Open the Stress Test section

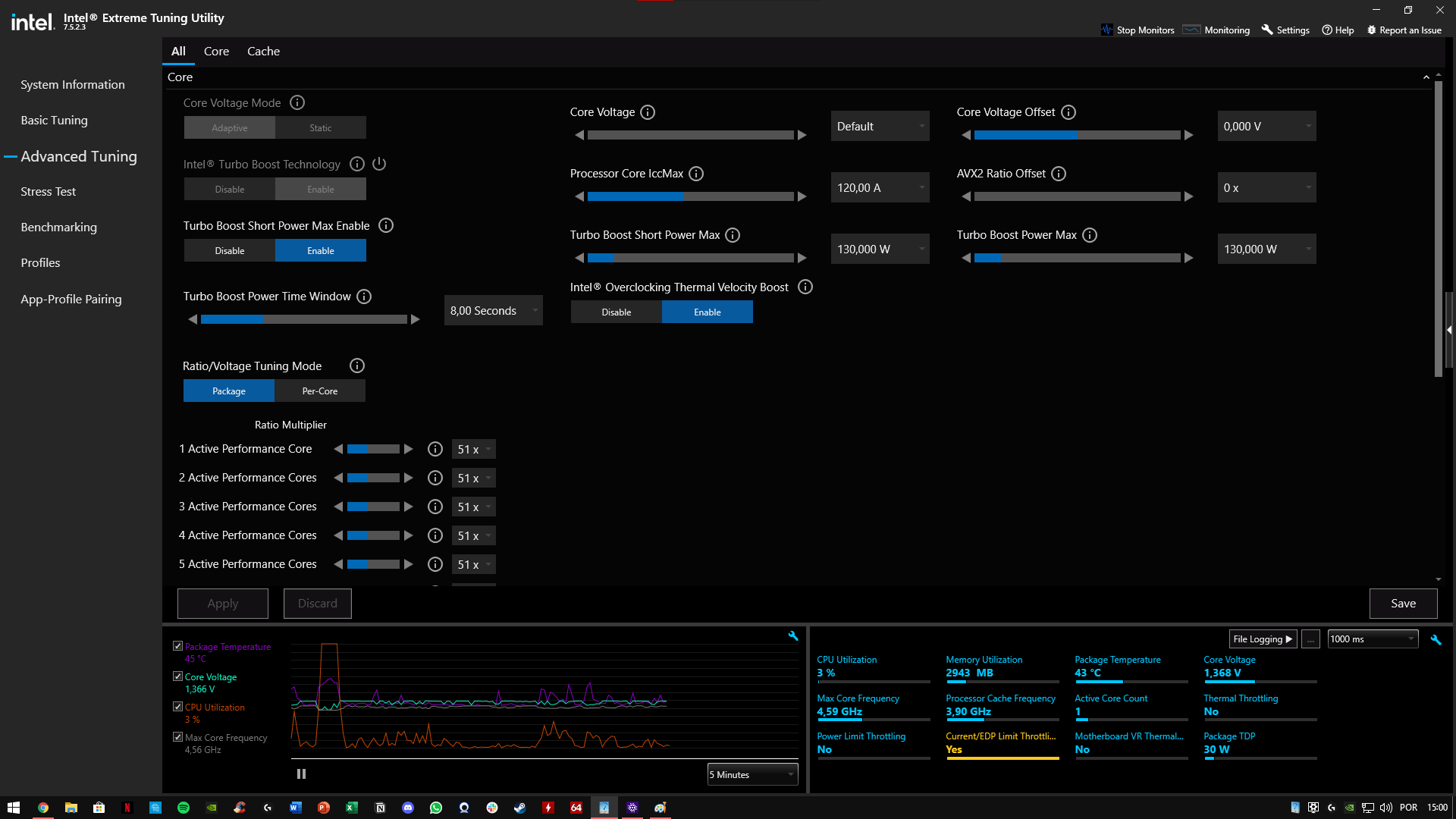point(48,191)
